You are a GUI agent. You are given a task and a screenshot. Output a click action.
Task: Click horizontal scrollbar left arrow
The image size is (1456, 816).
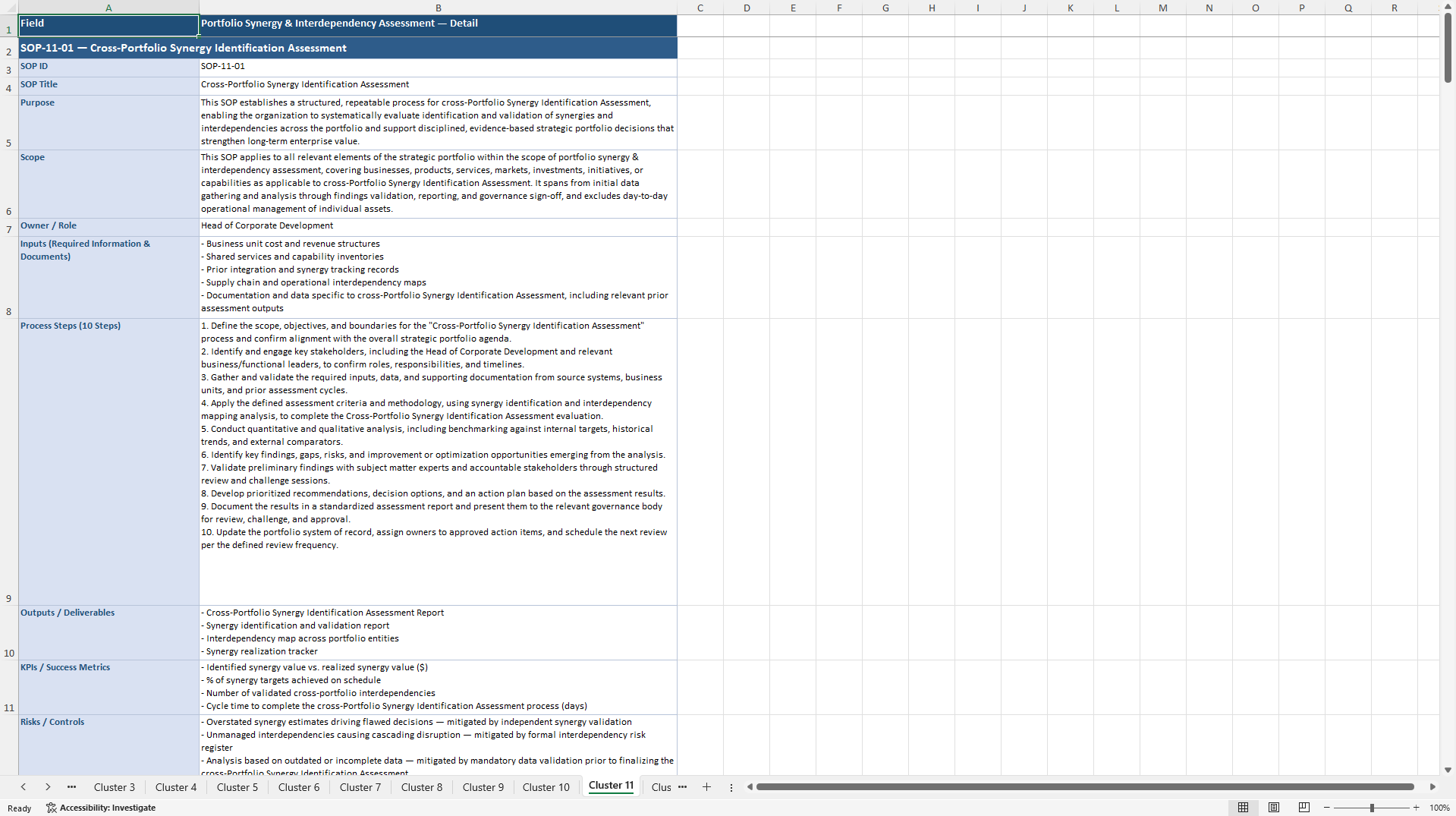[750, 787]
